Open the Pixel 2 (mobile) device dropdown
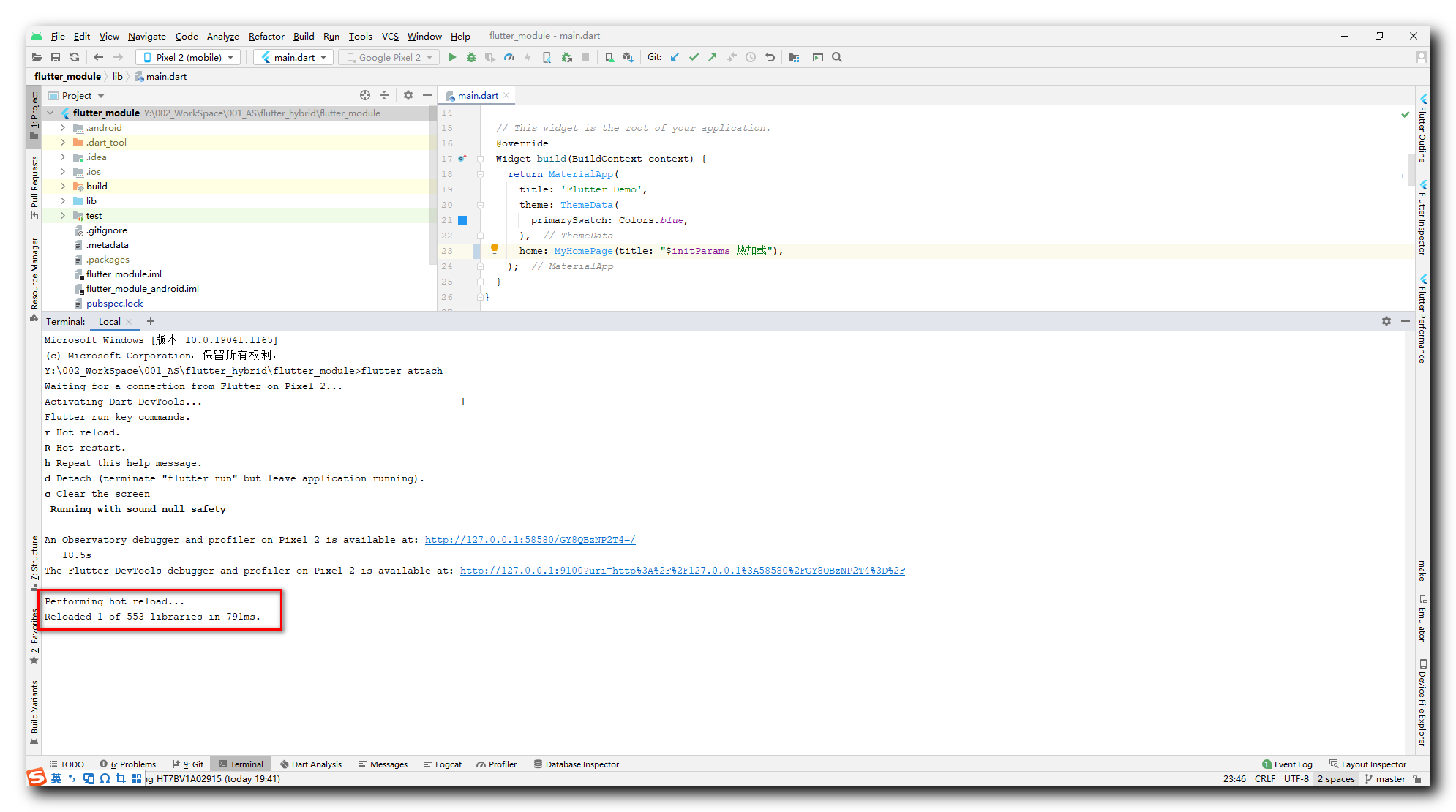Image resolution: width=1456 pixels, height=812 pixels. click(189, 57)
